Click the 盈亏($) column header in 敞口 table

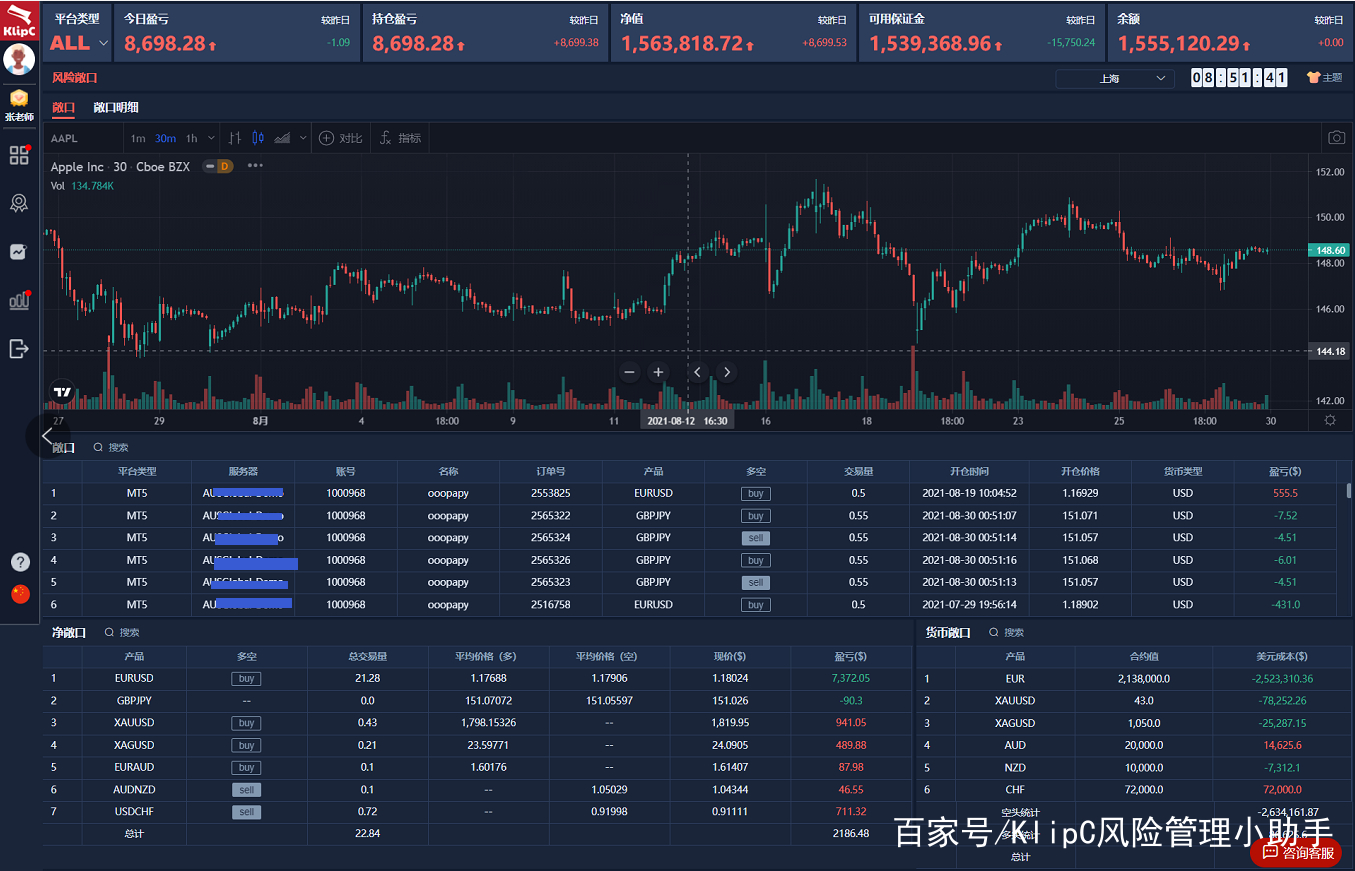click(1285, 471)
